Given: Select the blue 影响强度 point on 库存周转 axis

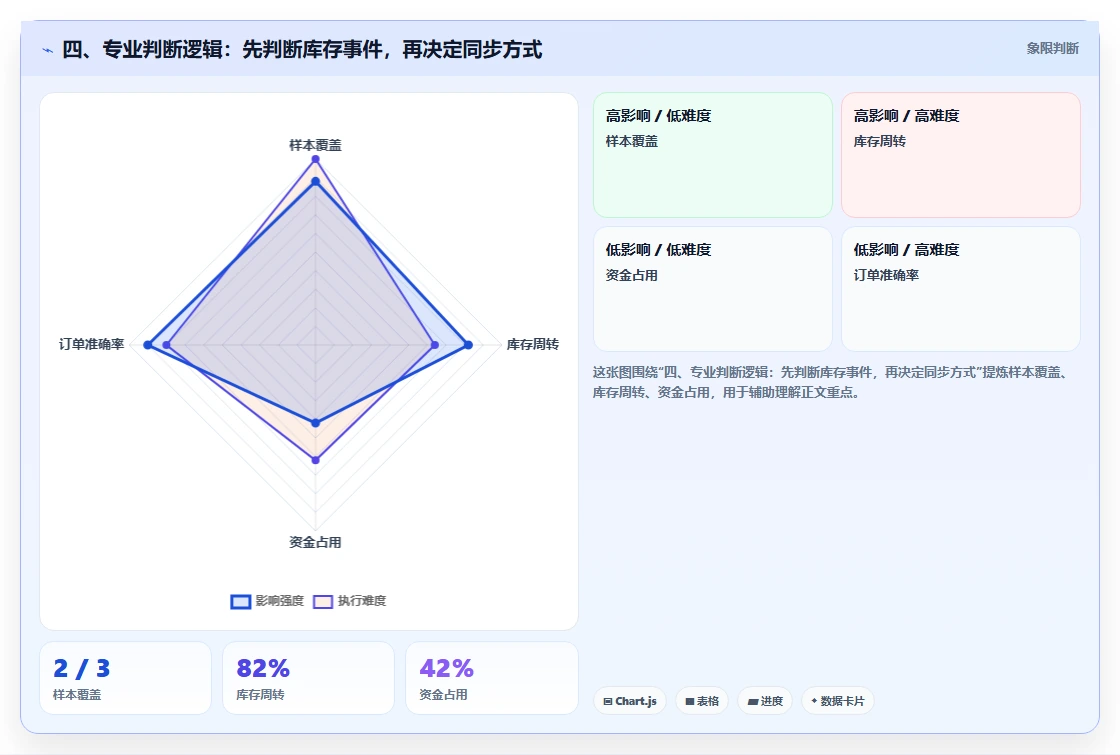Looking at the screenshot, I should point(469,345).
